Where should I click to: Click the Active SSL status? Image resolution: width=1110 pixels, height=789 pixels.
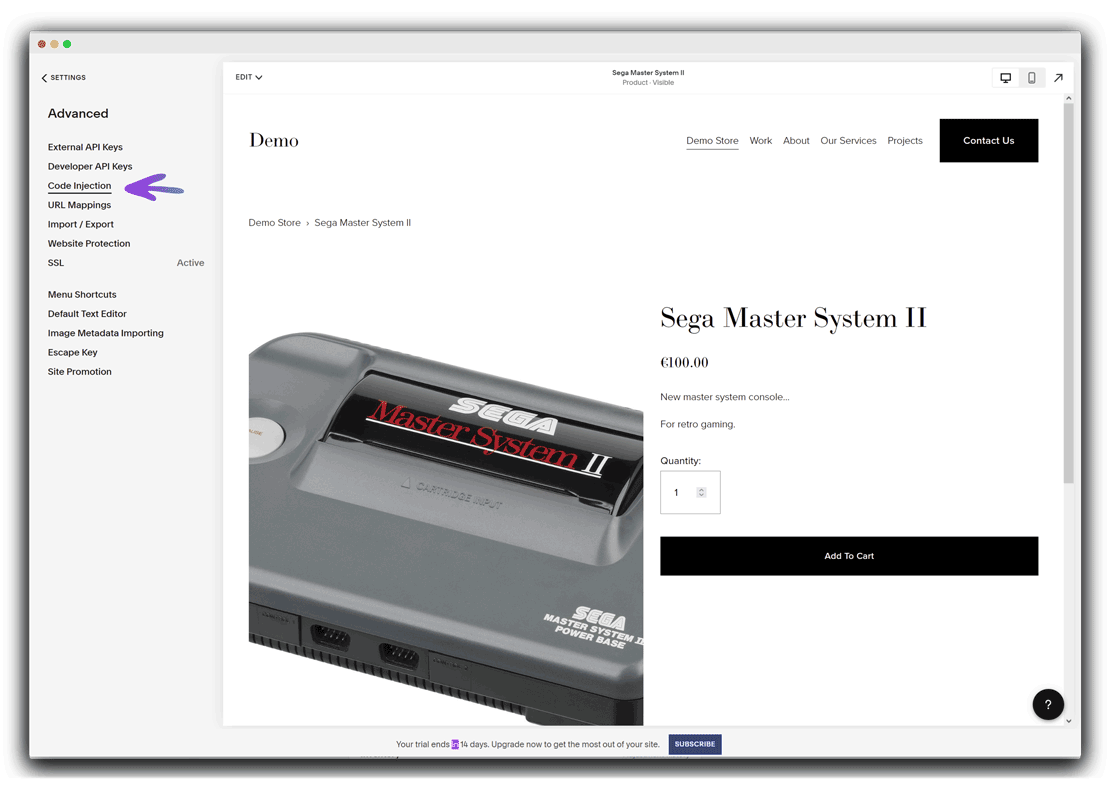tap(190, 263)
